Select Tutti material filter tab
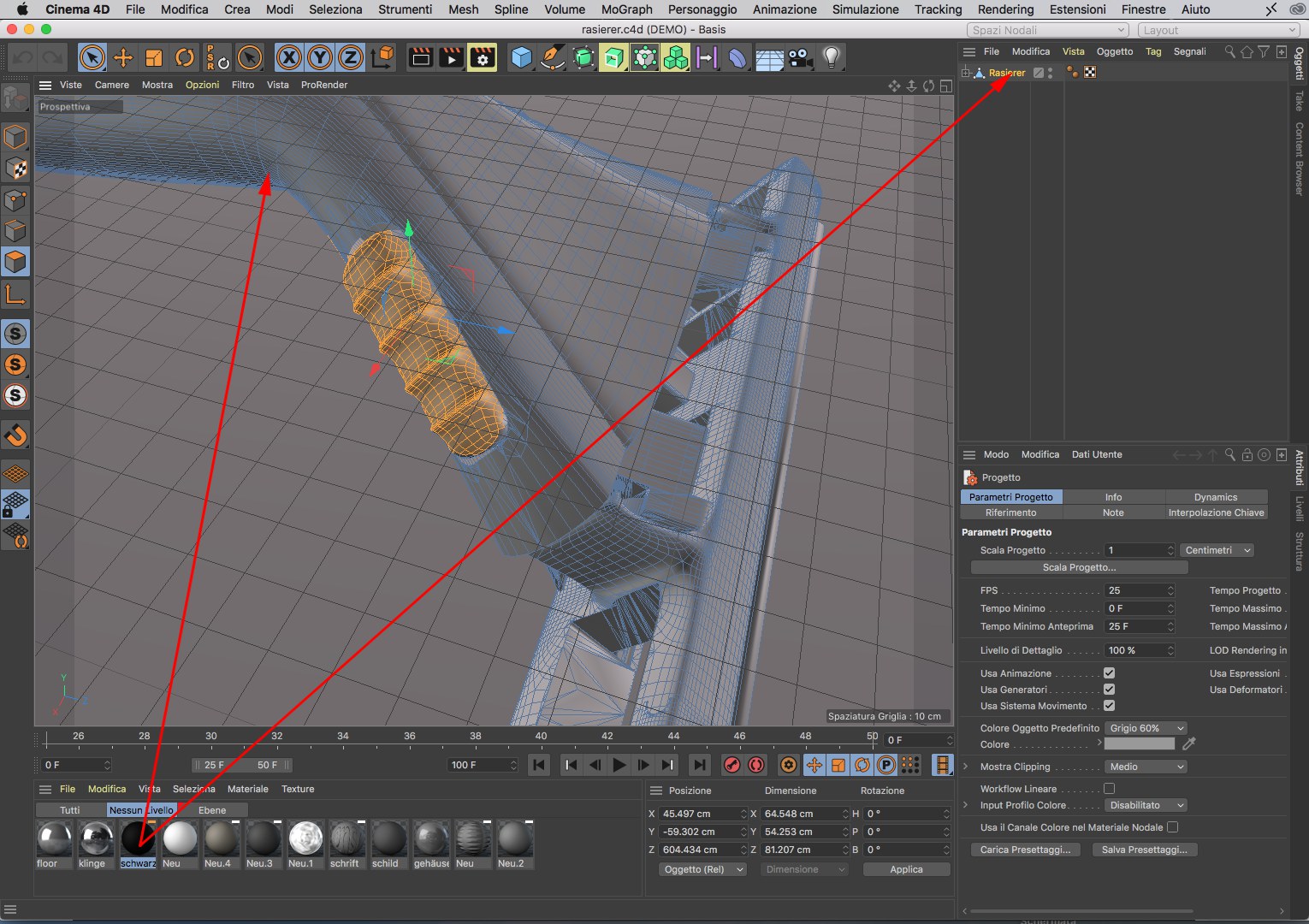The image size is (1309, 924). 70,810
